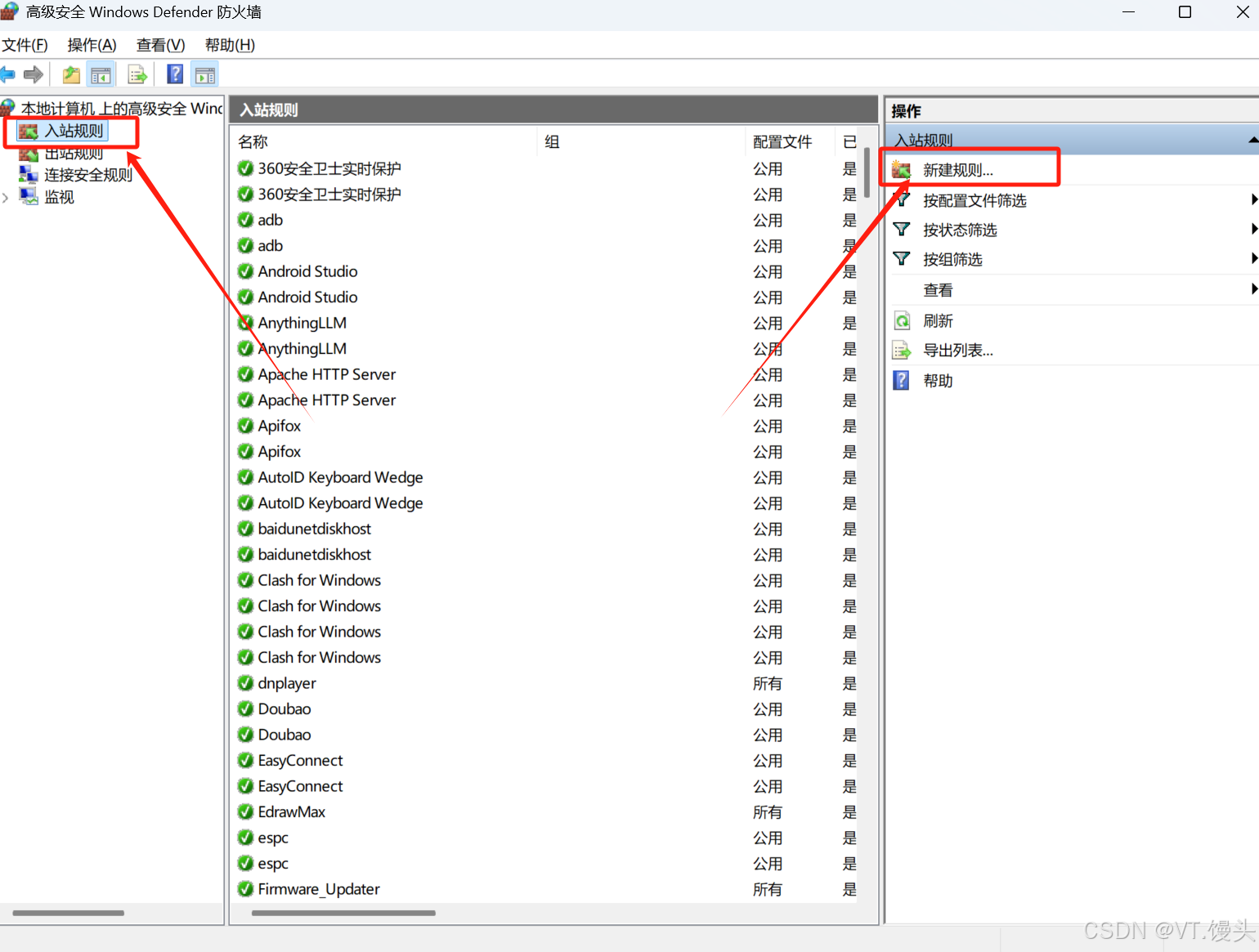The height and width of the screenshot is (952, 1259).
Task: Select 连接安全规则 in the left tree
Action: pos(88,175)
